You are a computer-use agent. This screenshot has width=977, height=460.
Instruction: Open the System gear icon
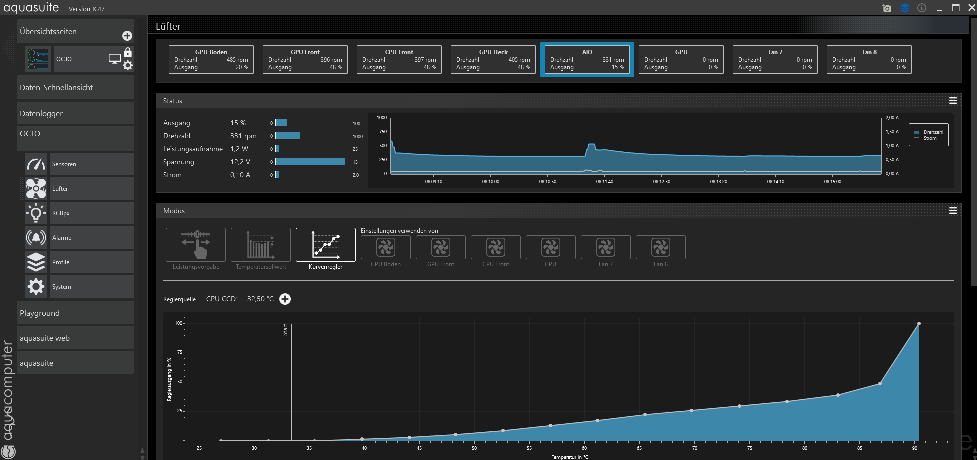coord(36,287)
